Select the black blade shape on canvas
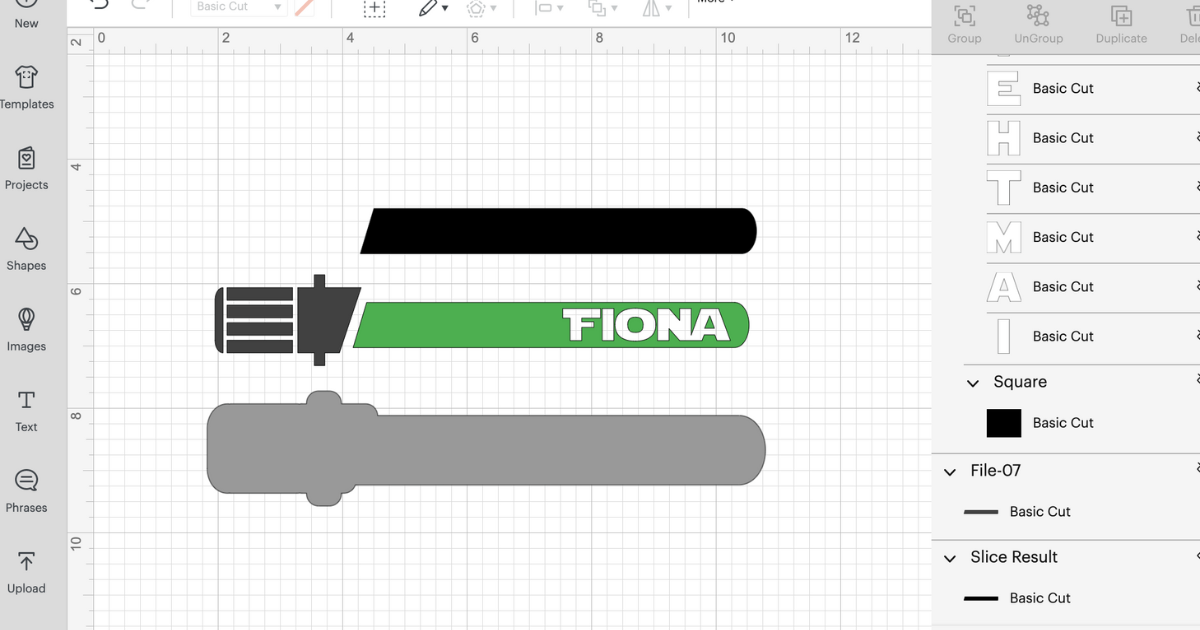 (x=558, y=231)
